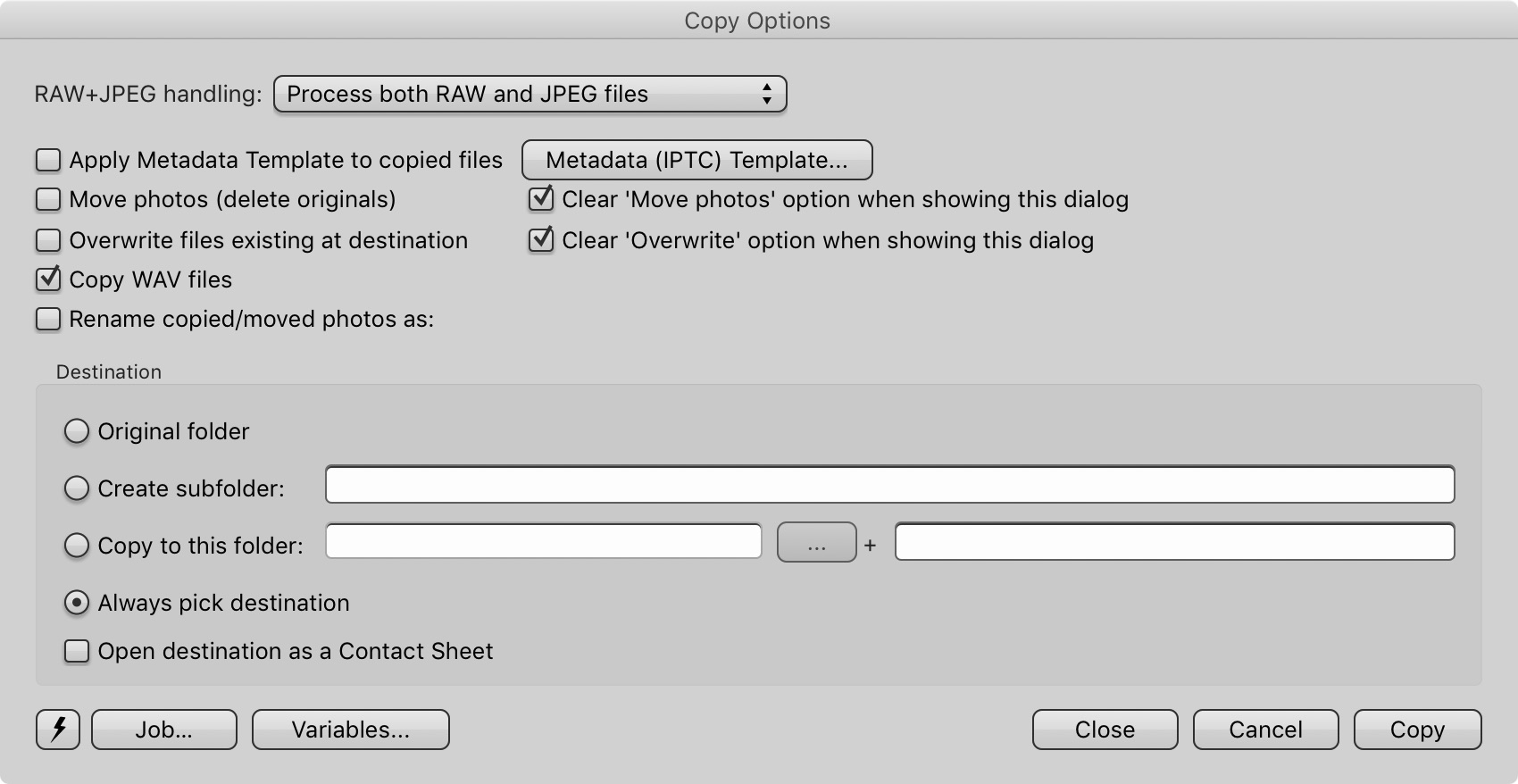
Task: Focus the Copy to this folder path field
Action: (544, 541)
